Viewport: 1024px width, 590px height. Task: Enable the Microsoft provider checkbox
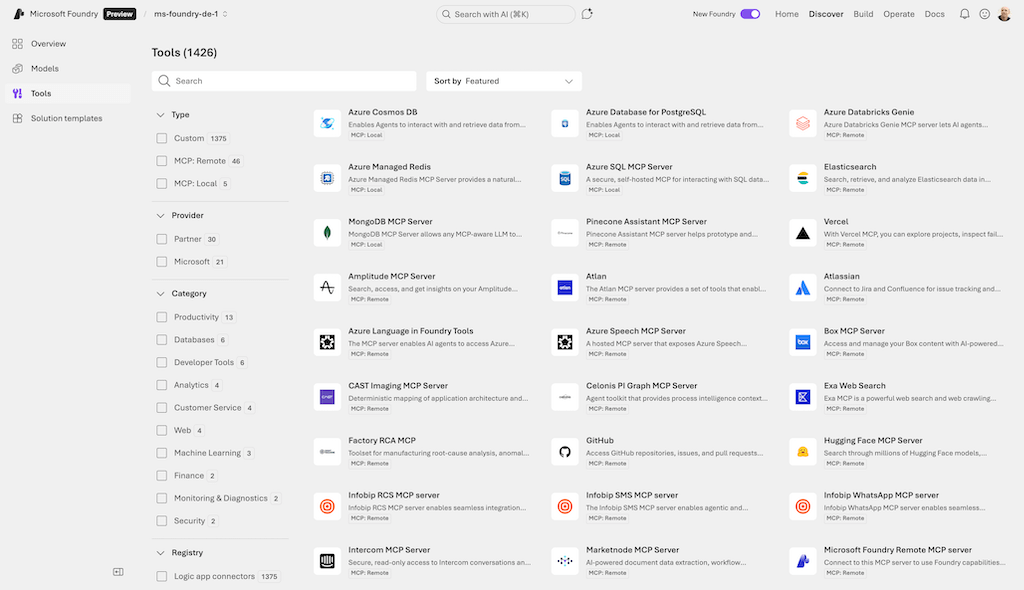[x=162, y=262]
